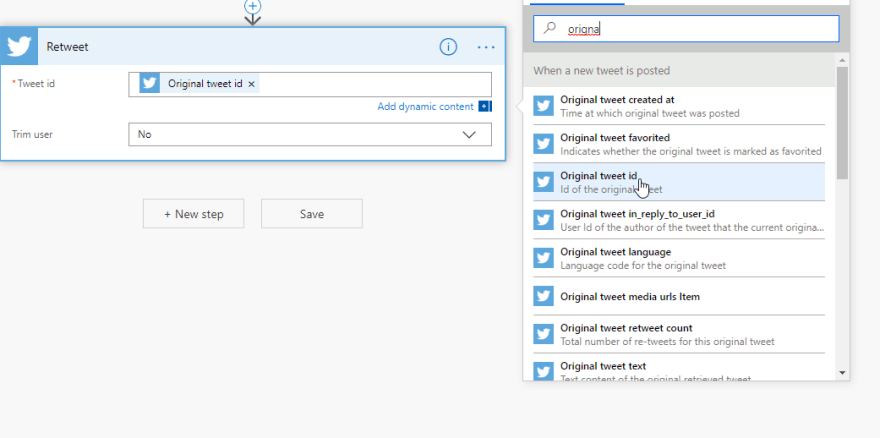The height and width of the screenshot is (438, 880).
Task: Click the Retweet card title
Action: (x=67, y=47)
